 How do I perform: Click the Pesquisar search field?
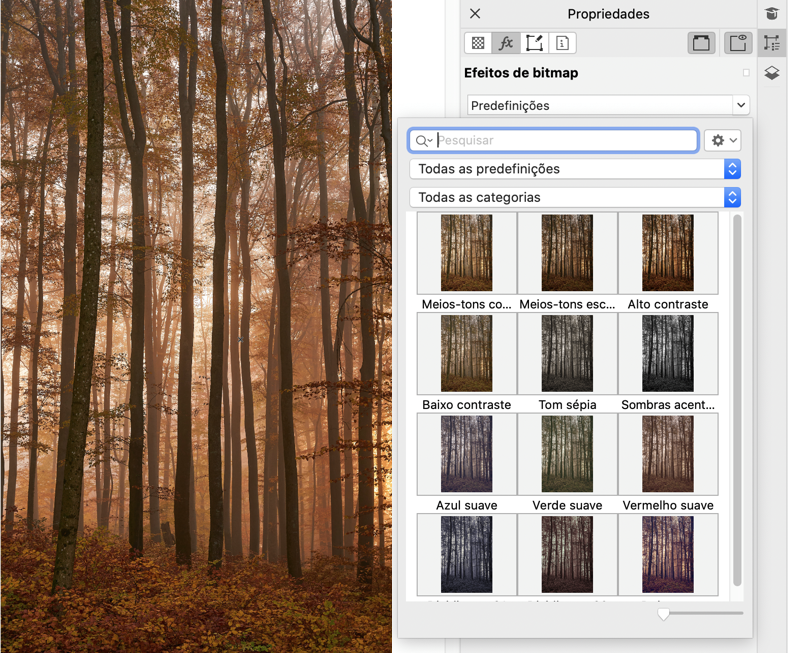point(565,141)
